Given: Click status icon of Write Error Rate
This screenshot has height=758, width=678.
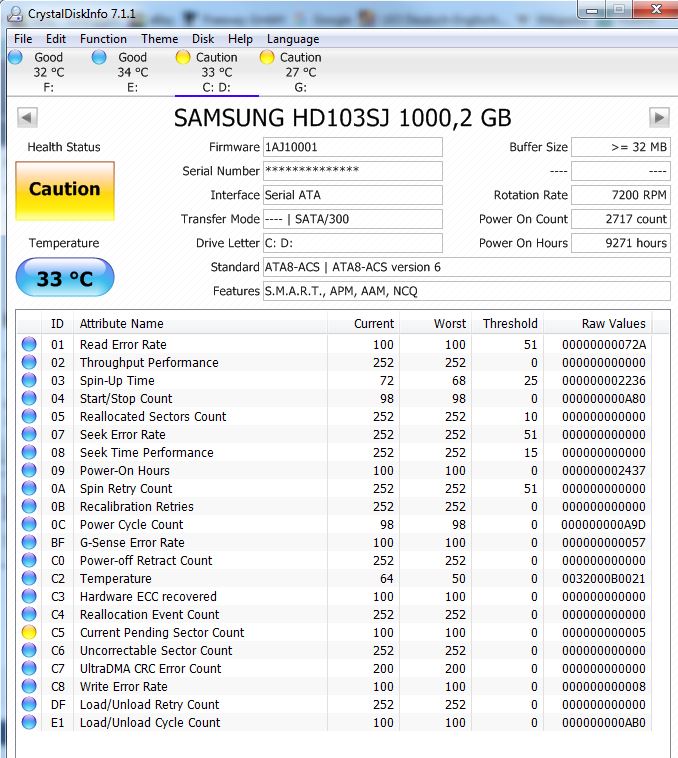Looking at the screenshot, I should click(29, 686).
